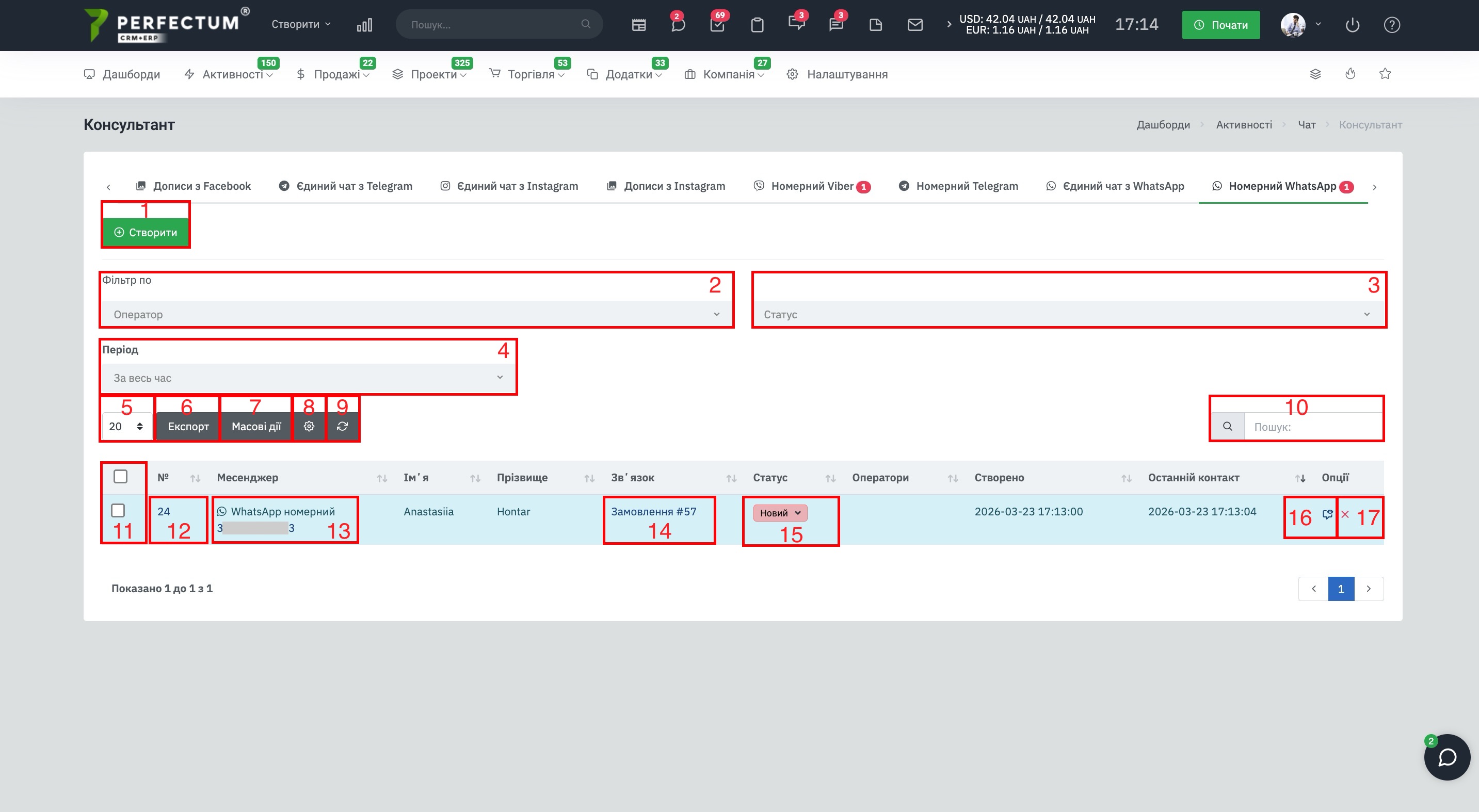
Task: Open the help question mark icon
Action: 1392,25
